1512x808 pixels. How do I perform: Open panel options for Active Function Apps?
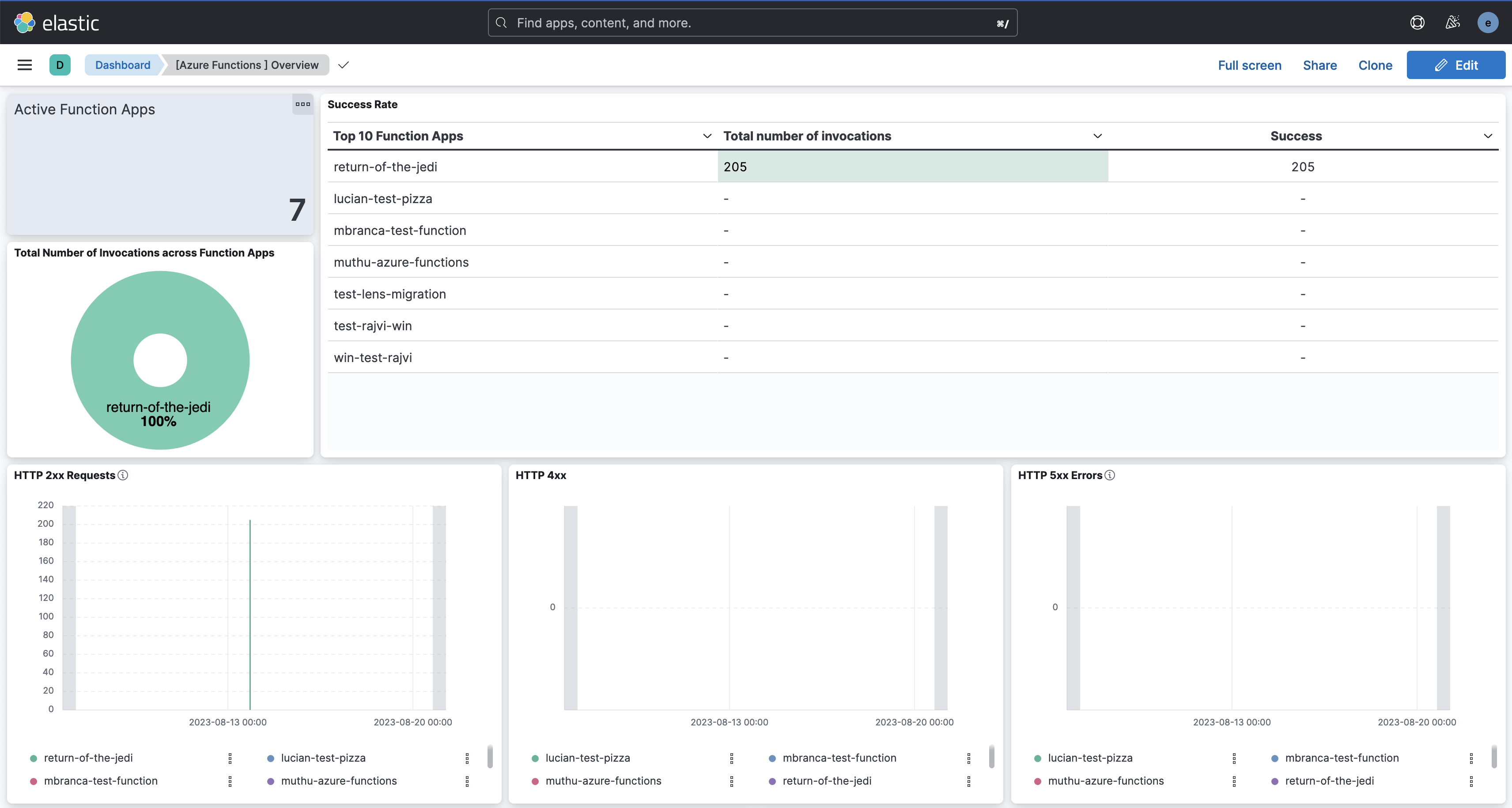tap(302, 105)
